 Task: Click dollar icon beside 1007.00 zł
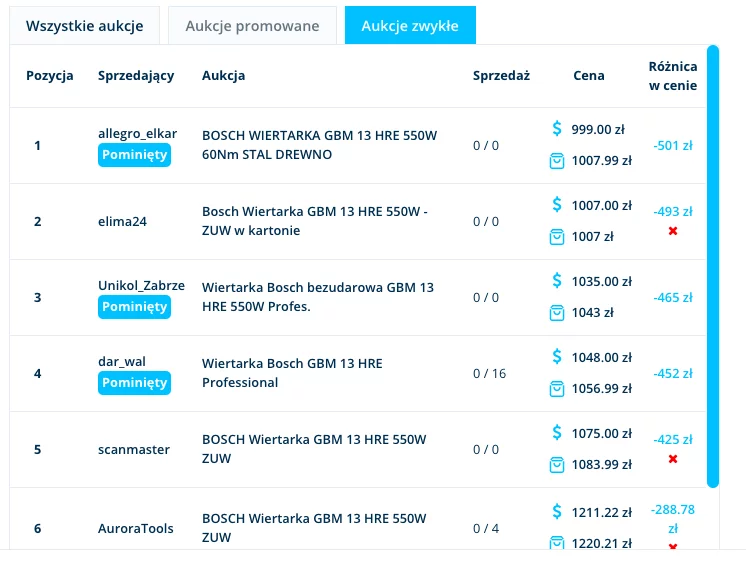click(x=557, y=205)
